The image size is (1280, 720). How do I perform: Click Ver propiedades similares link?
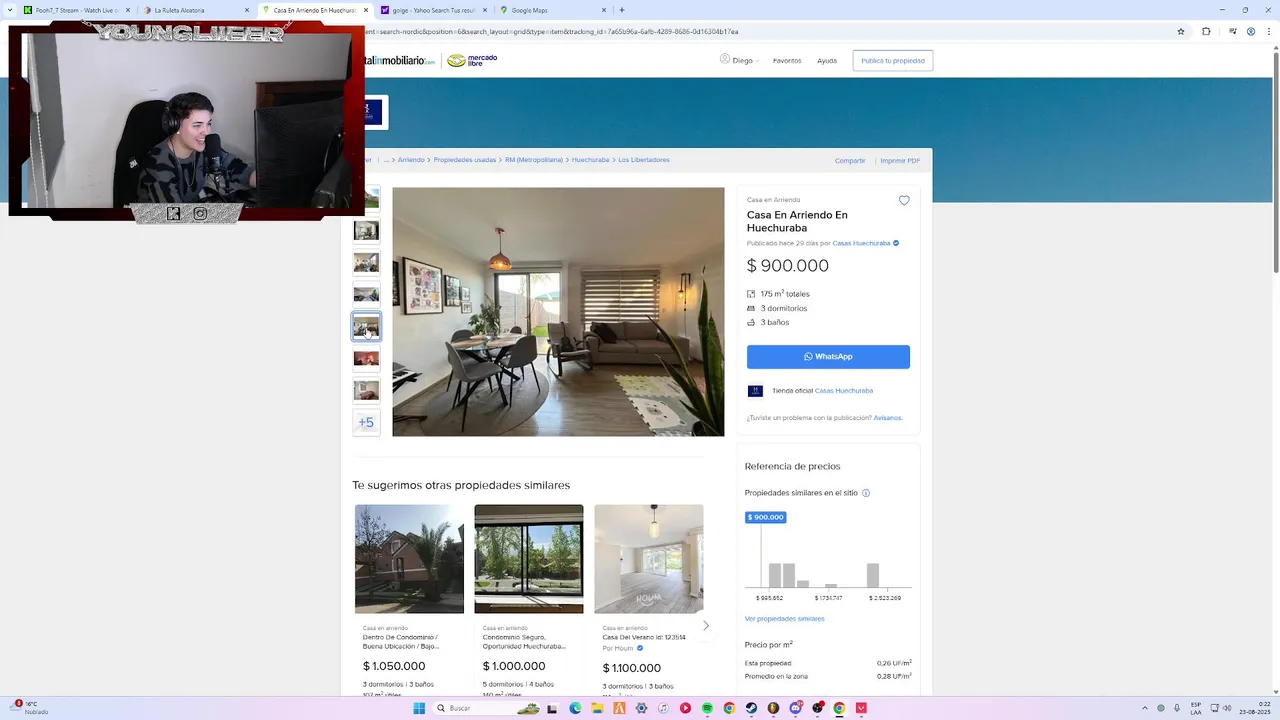click(785, 619)
